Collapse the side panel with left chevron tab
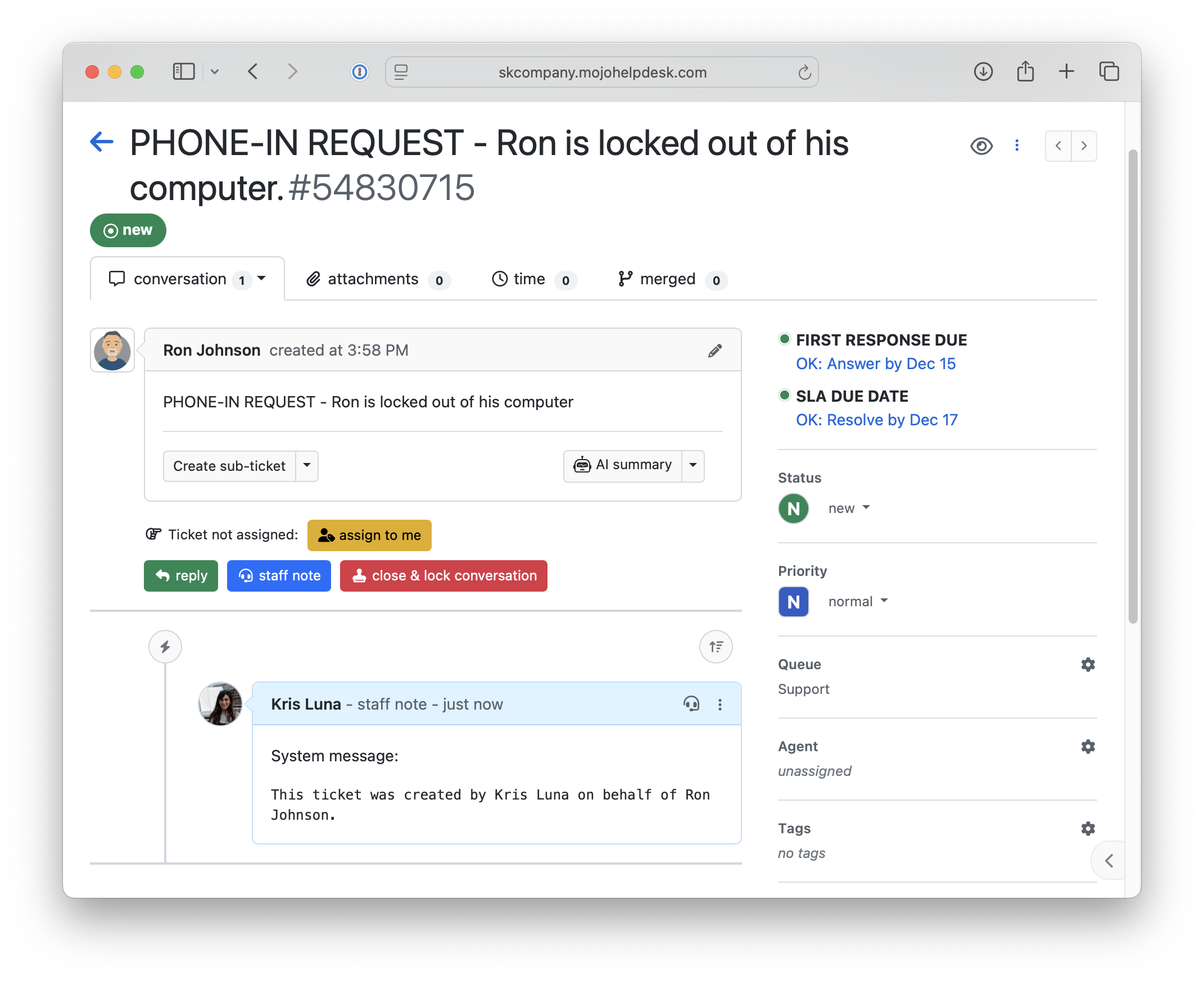 [x=1108, y=861]
